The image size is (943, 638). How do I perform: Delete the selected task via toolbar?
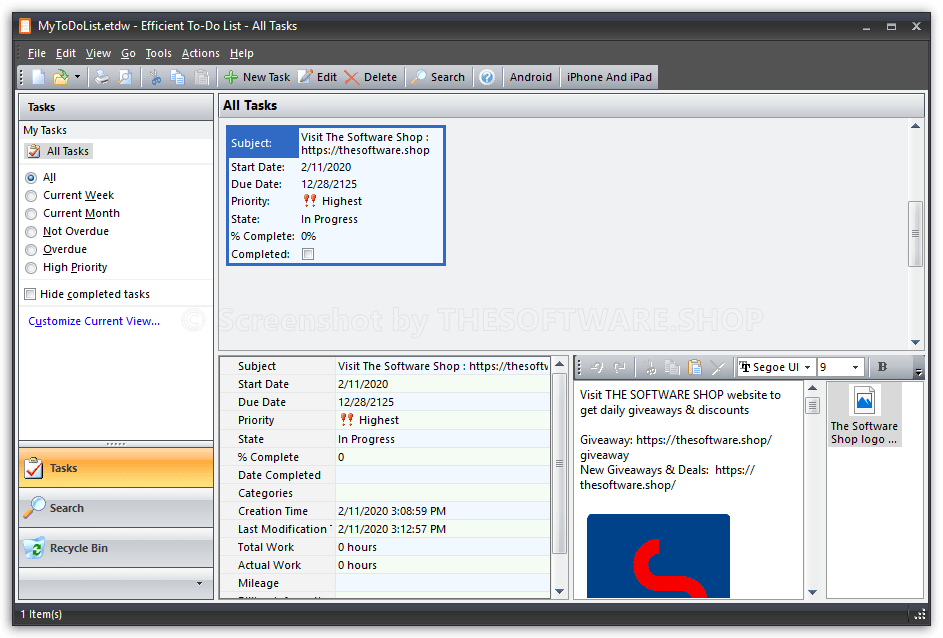tap(370, 77)
